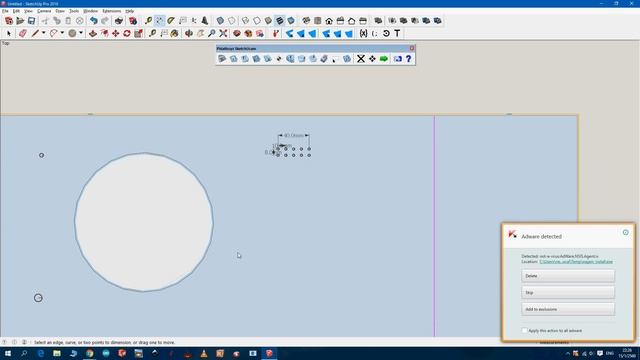Open Microsoft Edge from the taskbar
This screenshot has height=360, width=640.
(x=40, y=353)
